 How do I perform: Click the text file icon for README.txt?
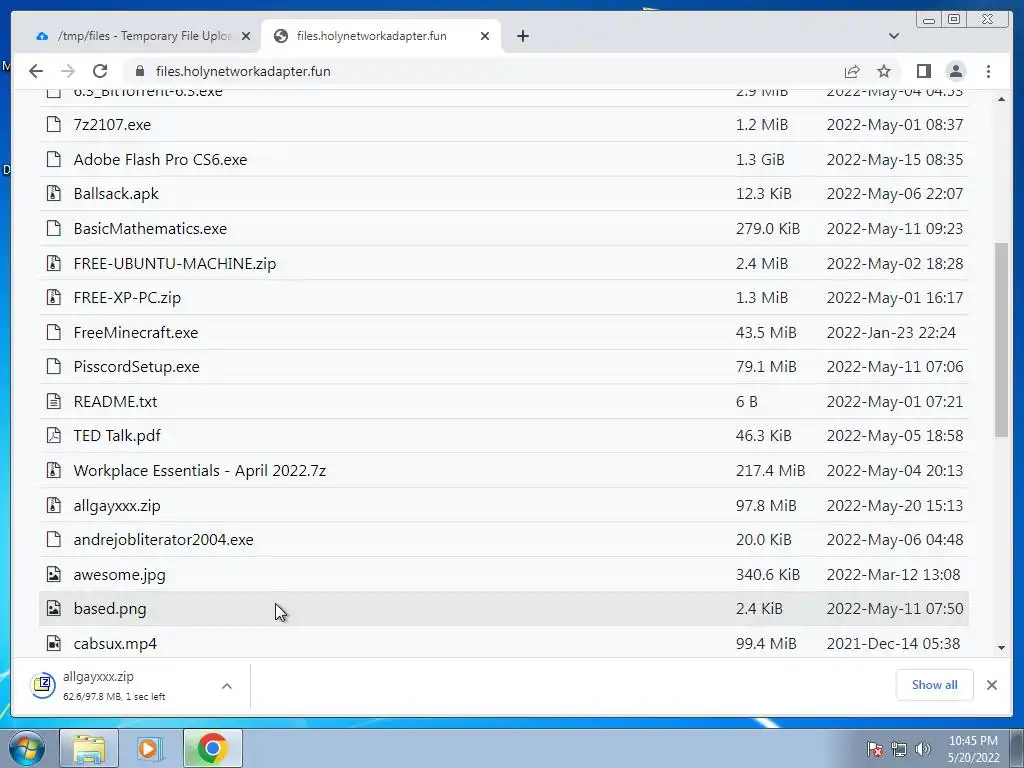tap(54, 401)
